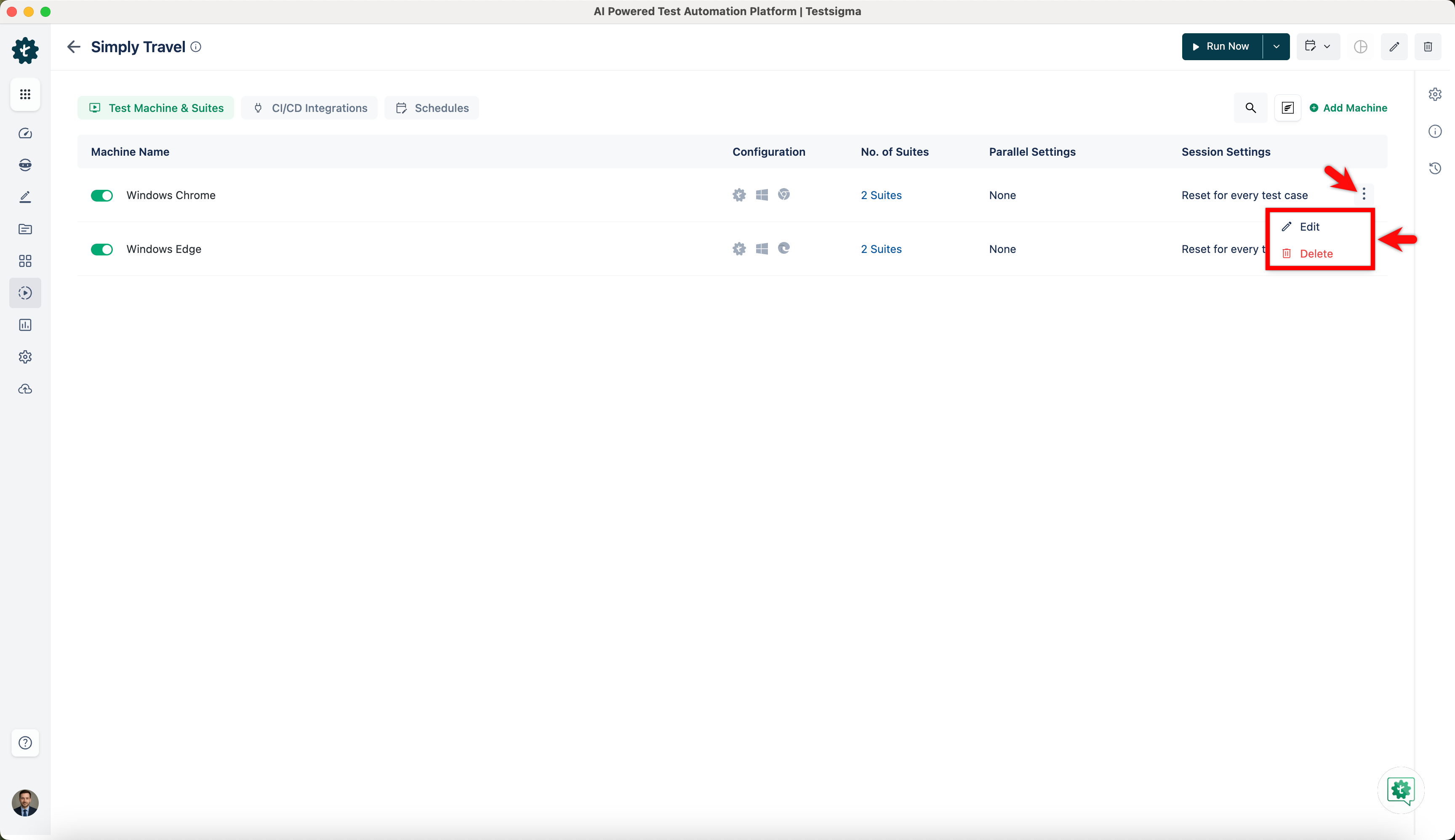The width and height of the screenshot is (1455, 840).
Task: Disable the Windows Edge machine toggle
Action: point(101,249)
